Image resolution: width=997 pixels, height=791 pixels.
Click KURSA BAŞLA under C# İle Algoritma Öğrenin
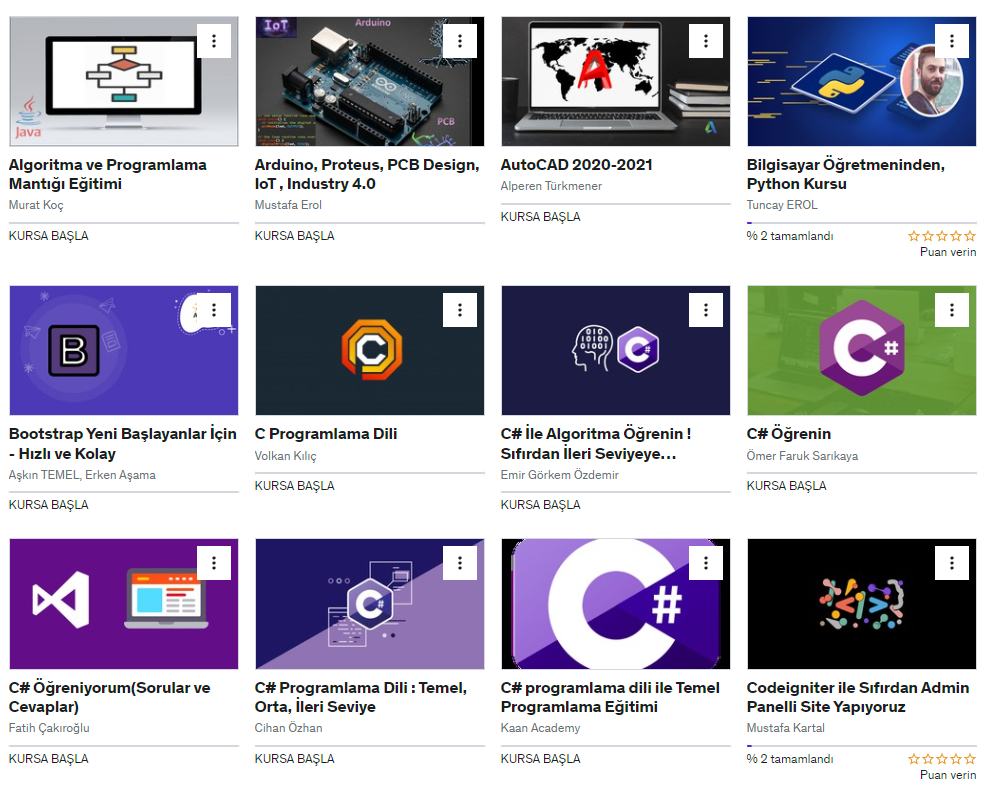(x=541, y=505)
